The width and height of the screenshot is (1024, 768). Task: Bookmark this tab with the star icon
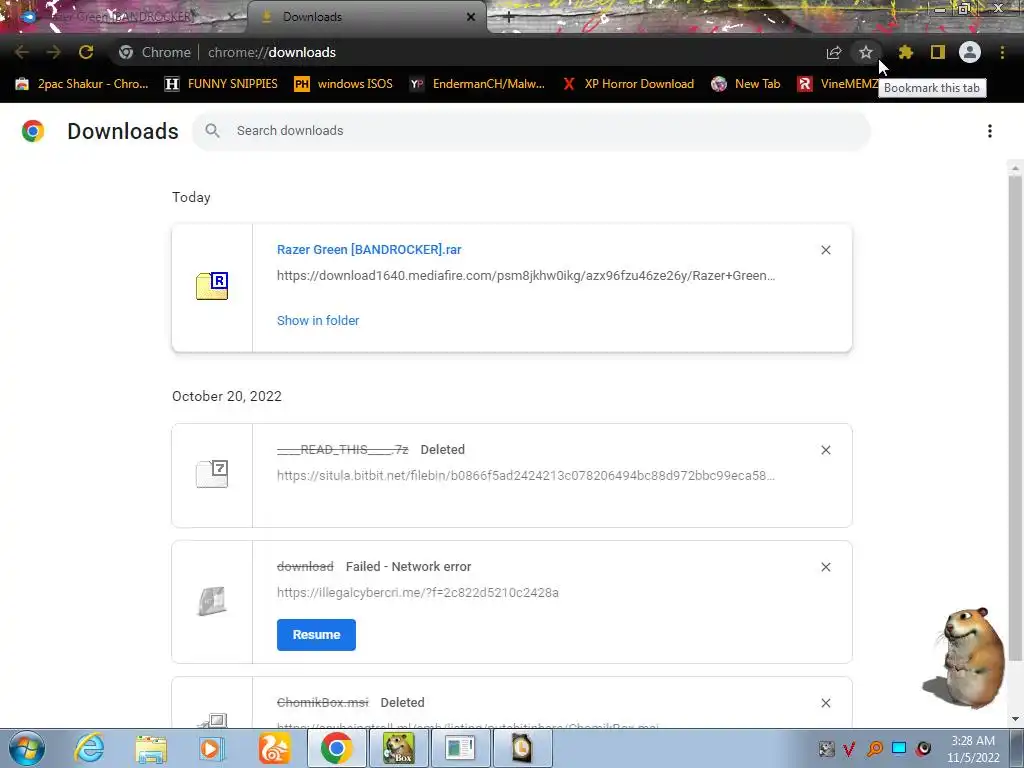click(x=865, y=52)
